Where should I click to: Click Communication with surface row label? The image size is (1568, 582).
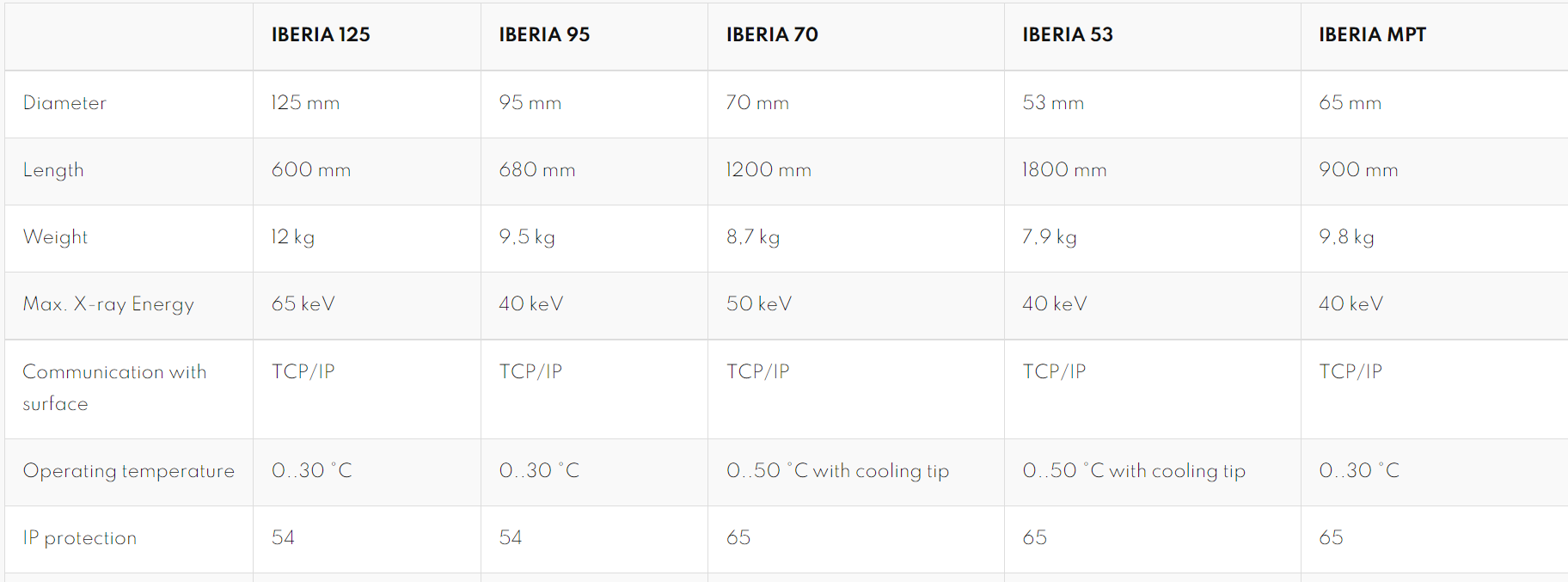tap(114, 388)
